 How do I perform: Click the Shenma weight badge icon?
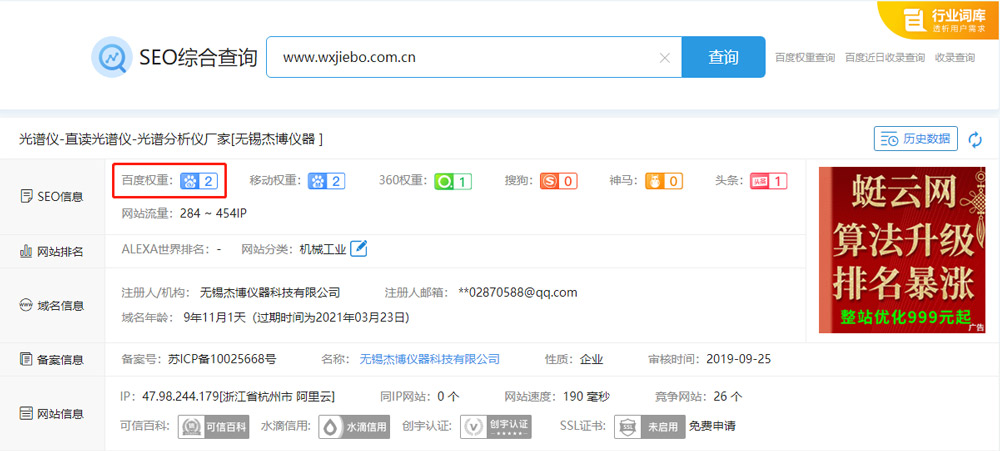(x=664, y=181)
